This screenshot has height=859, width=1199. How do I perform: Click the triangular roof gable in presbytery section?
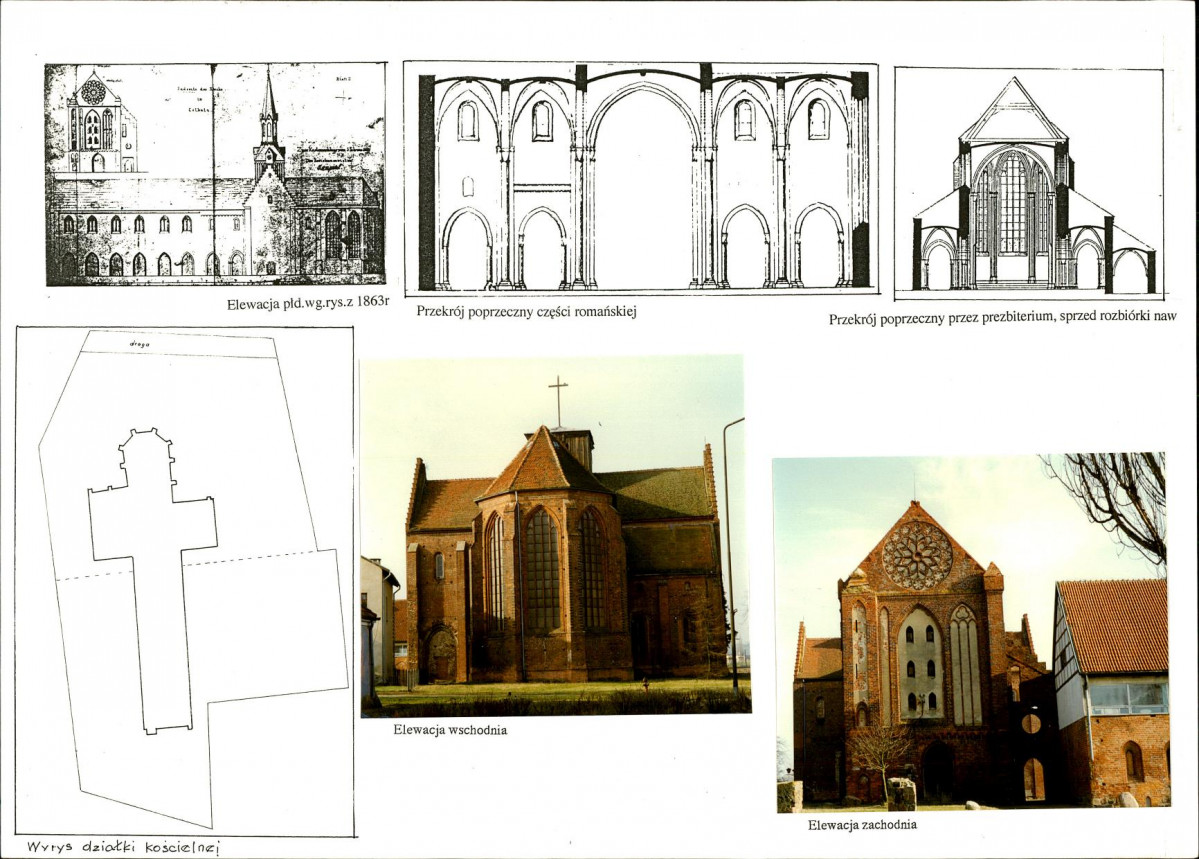[1014, 109]
